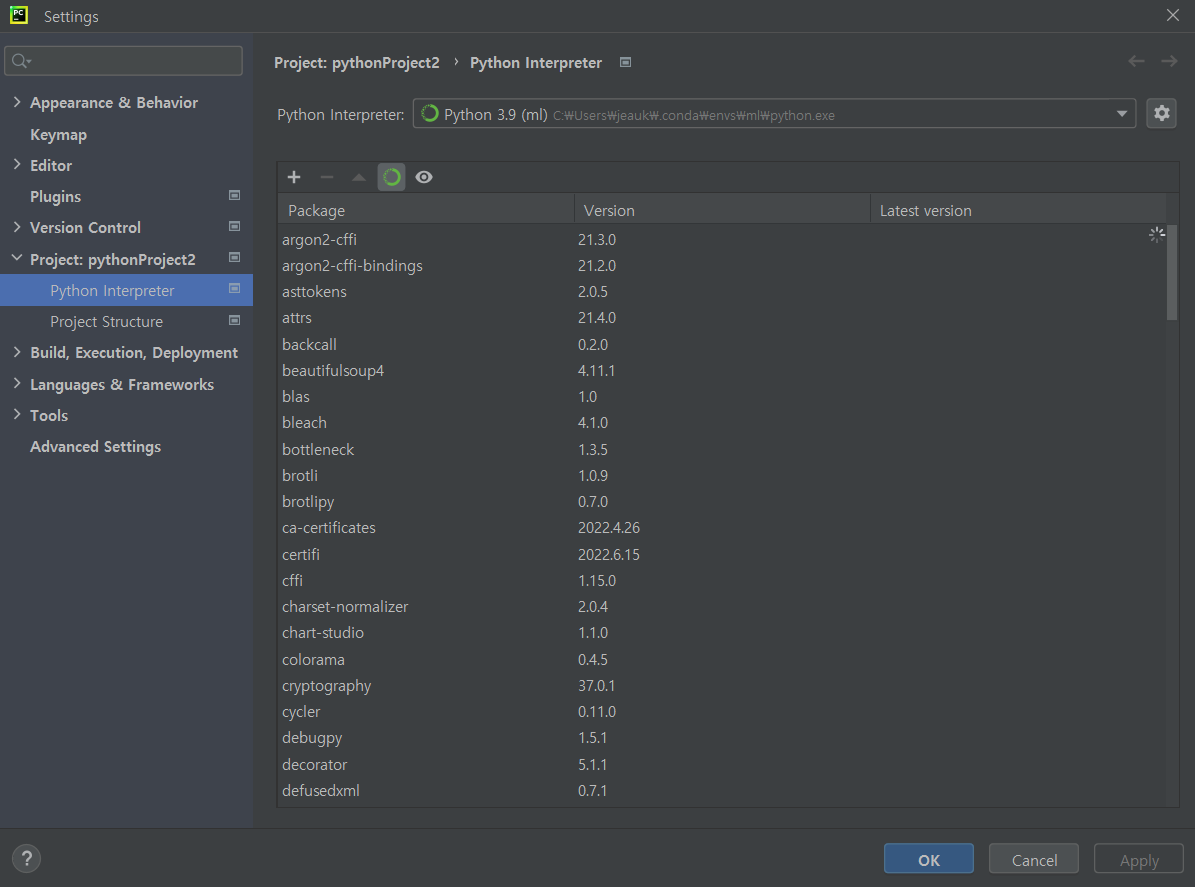The width and height of the screenshot is (1195, 887).
Task: Open Keymap settings
Action: 59,135
